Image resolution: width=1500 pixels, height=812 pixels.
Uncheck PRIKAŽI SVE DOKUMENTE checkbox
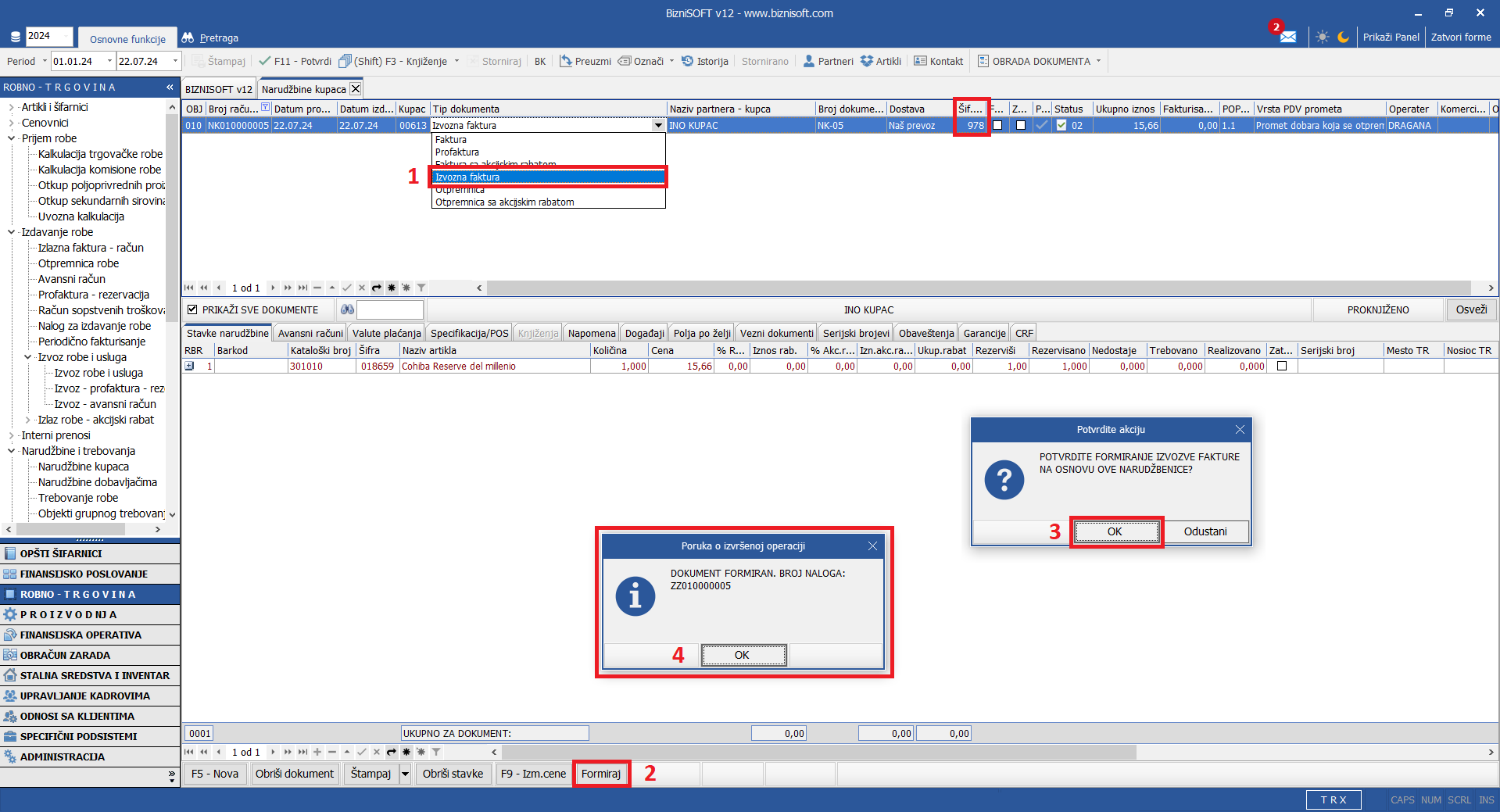[192, 310]
